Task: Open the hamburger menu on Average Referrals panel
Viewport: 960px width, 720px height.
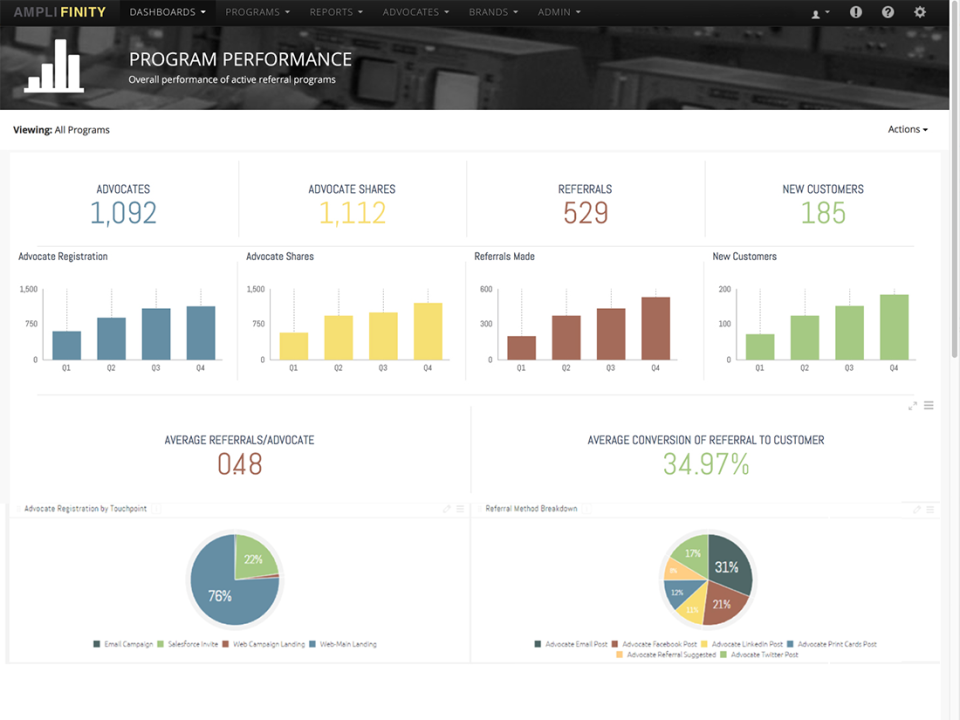Action: 928,405
